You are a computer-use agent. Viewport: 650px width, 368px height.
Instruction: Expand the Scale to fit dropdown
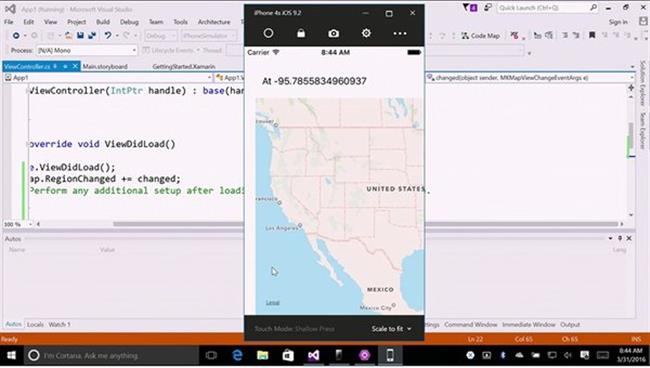tap(391, 329)
